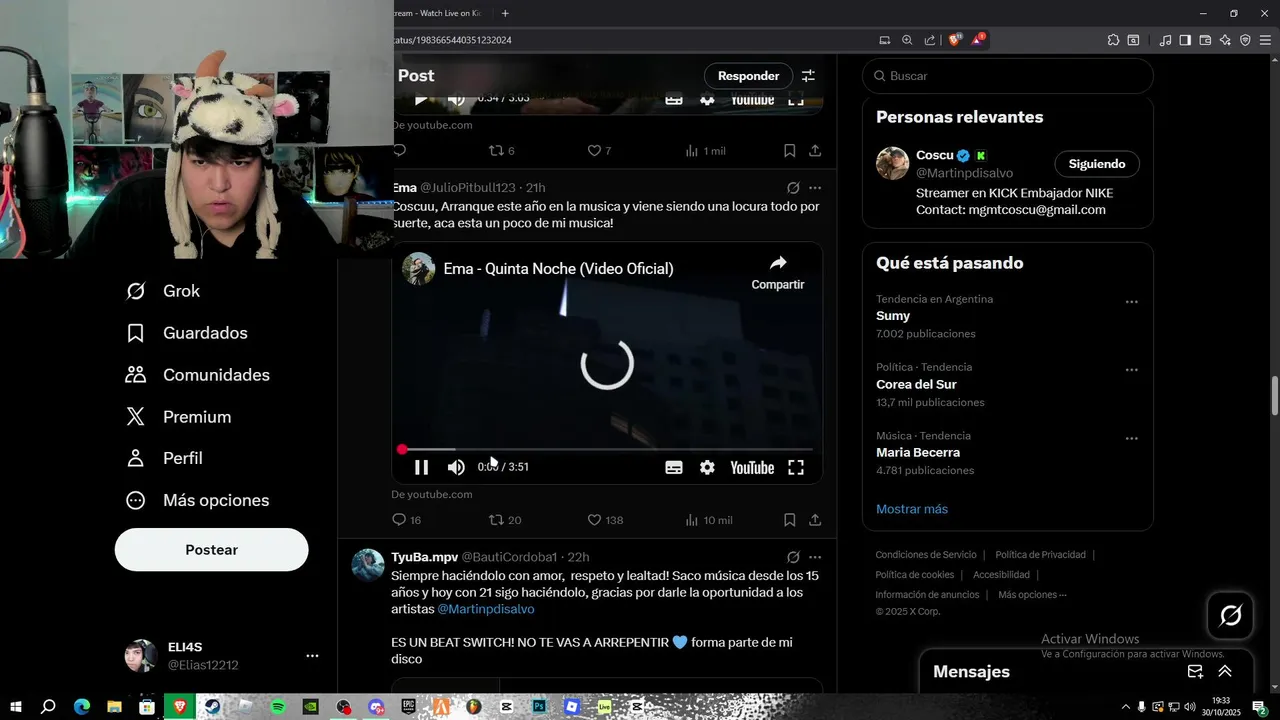Click the Siguiendo button for Coscu
The image size is (1280, 720).
pyautogui.click(x=1097, y=164)
